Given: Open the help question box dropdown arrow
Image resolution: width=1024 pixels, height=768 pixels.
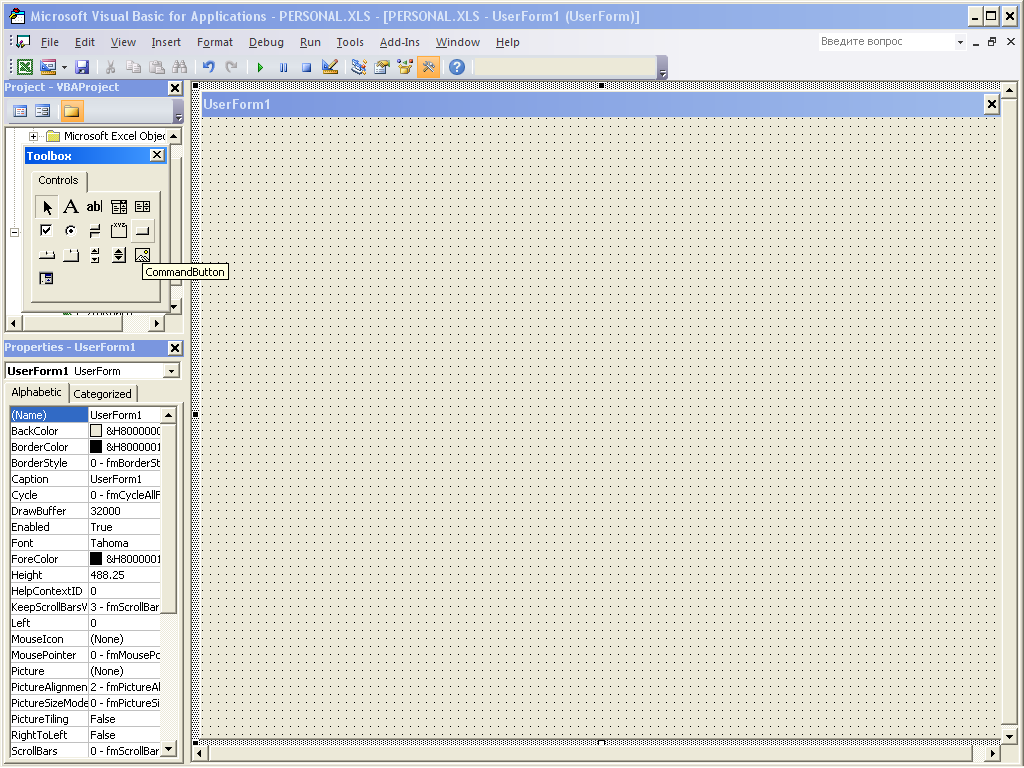Looking at the screenshot, I should coord(960,42).
